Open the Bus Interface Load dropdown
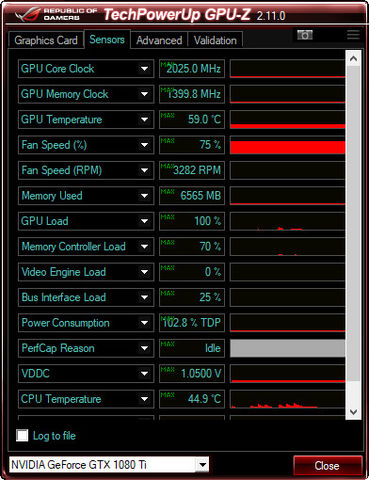The width and height of the screenshot is (369, 480). [x=144, y=297]
